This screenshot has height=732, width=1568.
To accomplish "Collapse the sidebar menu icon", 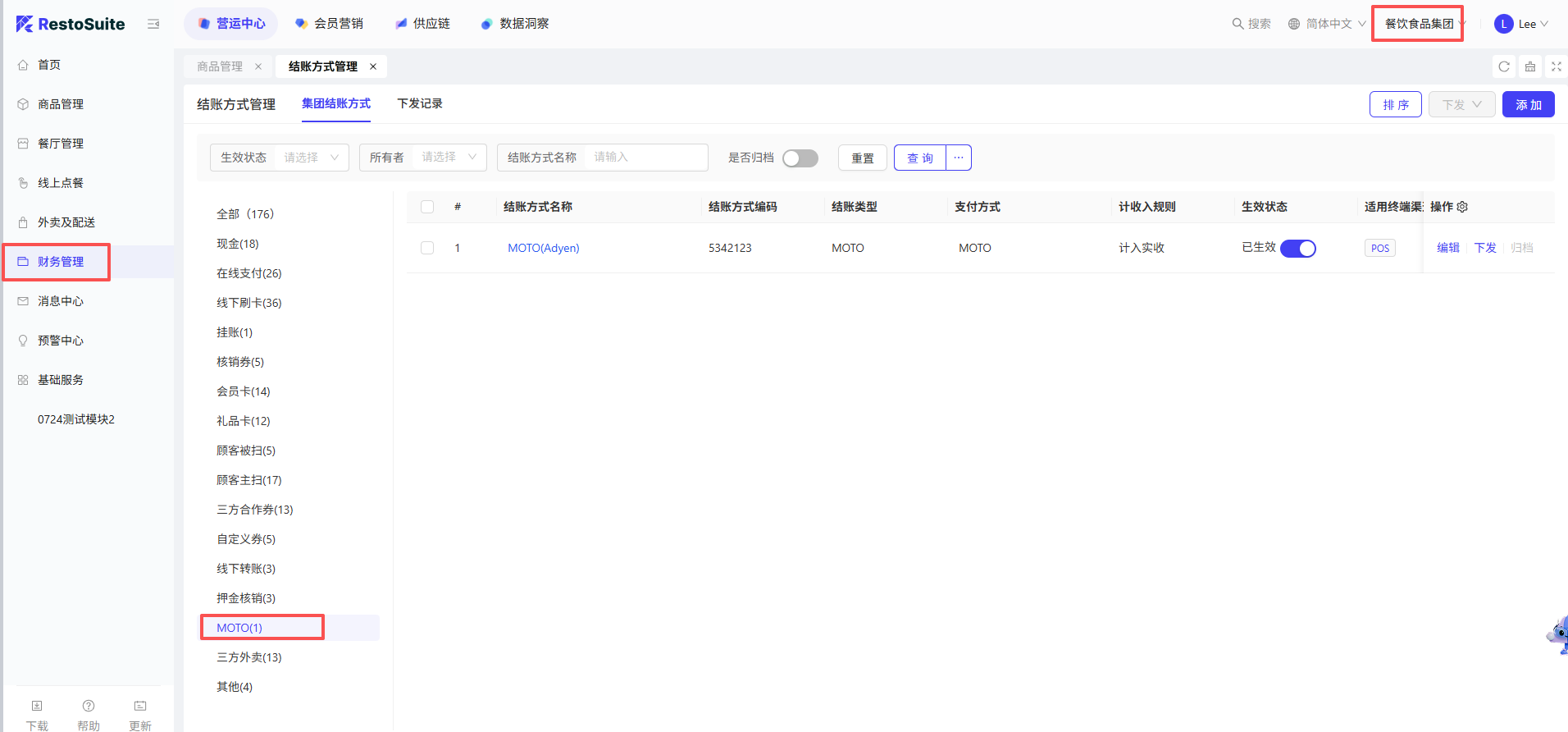I will tap(153, 24).
